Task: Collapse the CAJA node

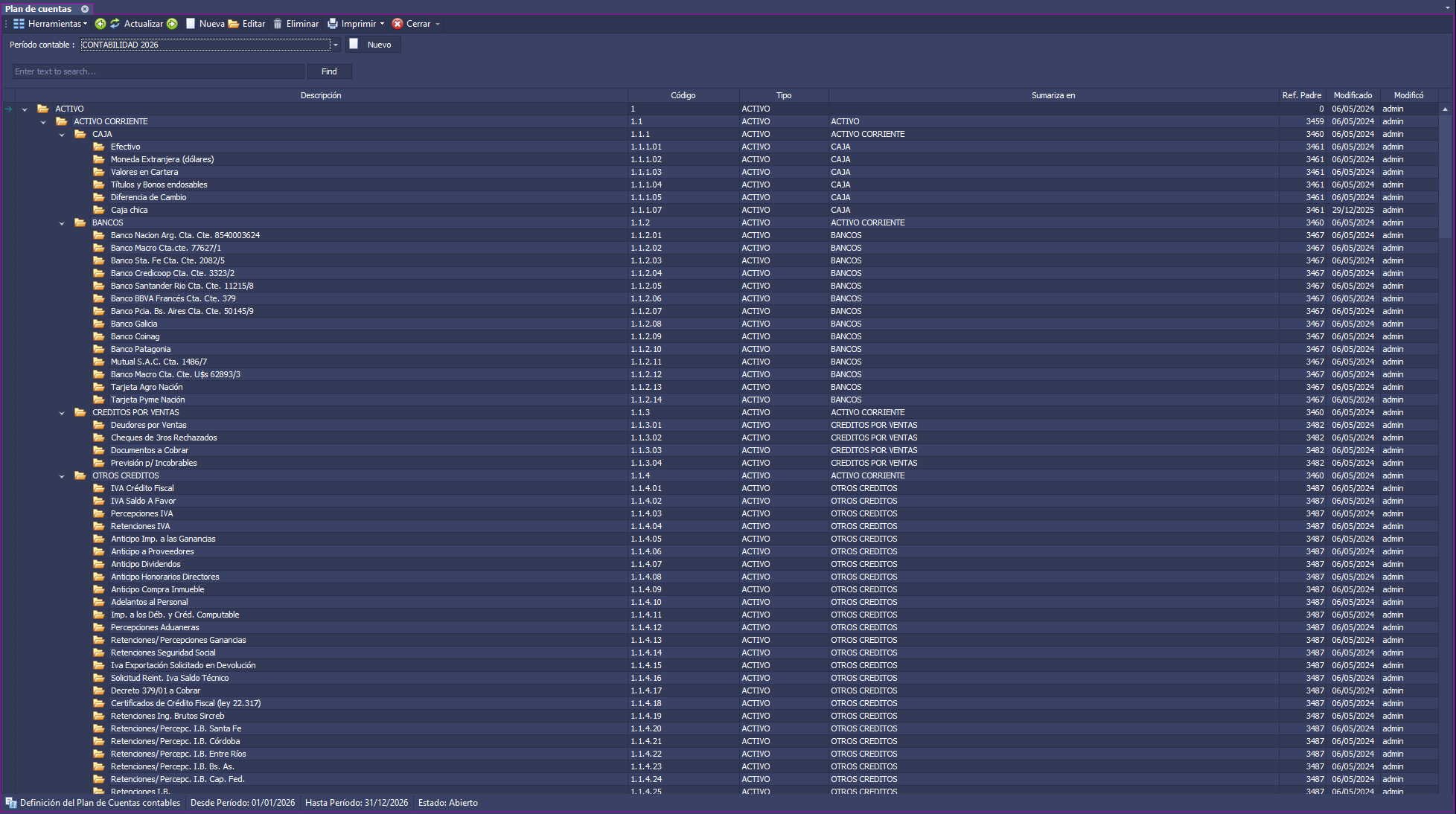Action: 62,135
